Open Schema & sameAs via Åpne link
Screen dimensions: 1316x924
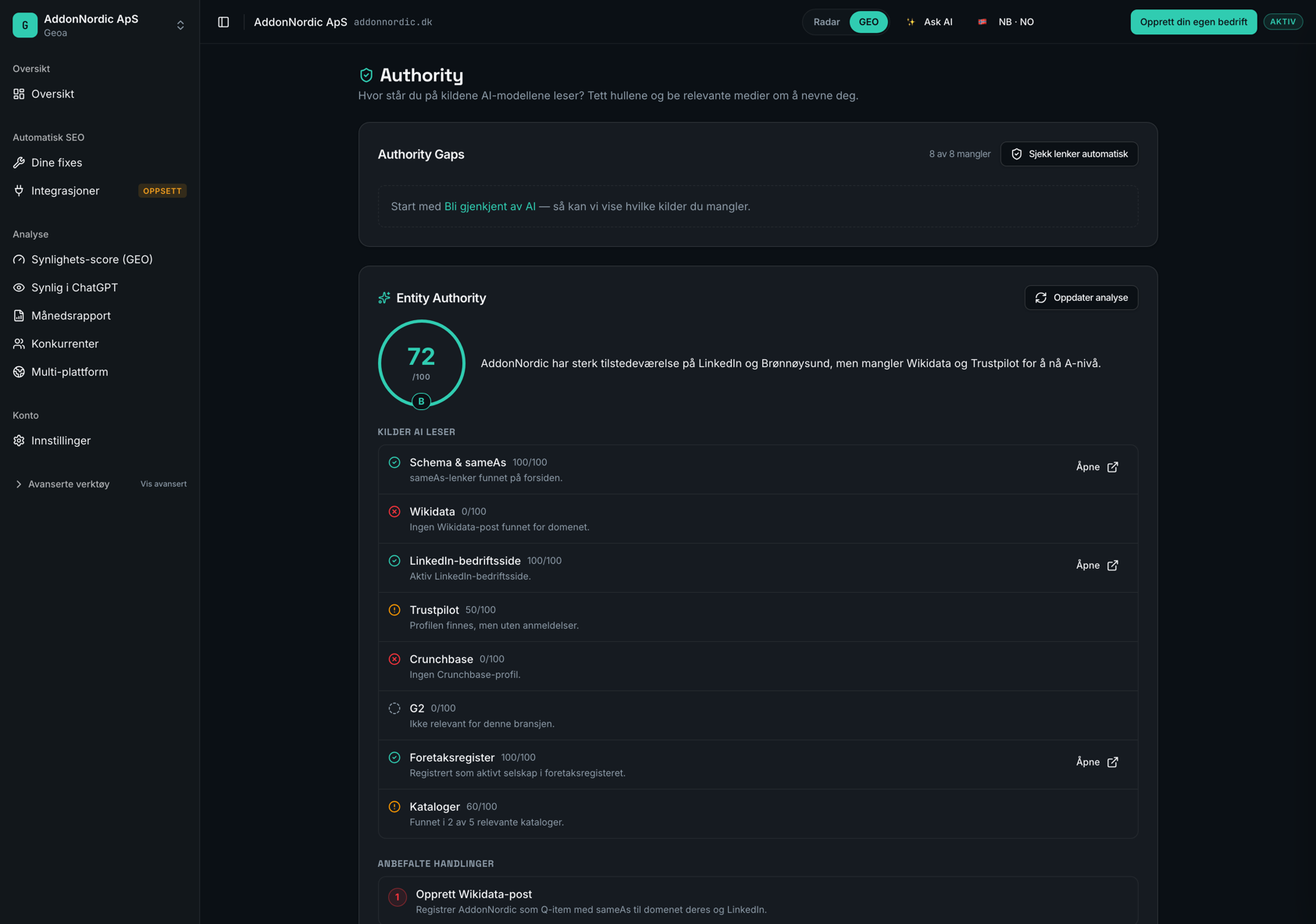(x=1097, y=467)
